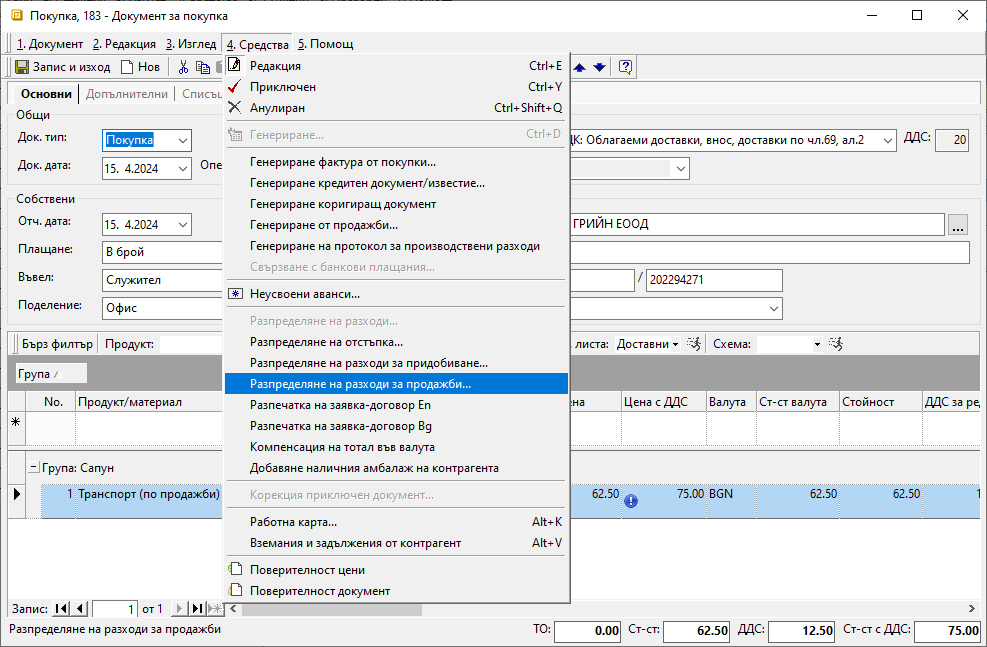Viewport: 987px width, 647px height.
Task: Click the Cut scissors icon in toolbar
Action: tap(183, 67)
